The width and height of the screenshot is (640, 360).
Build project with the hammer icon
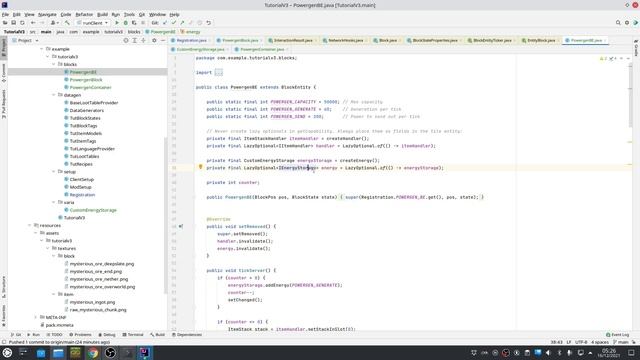[67, 23]
